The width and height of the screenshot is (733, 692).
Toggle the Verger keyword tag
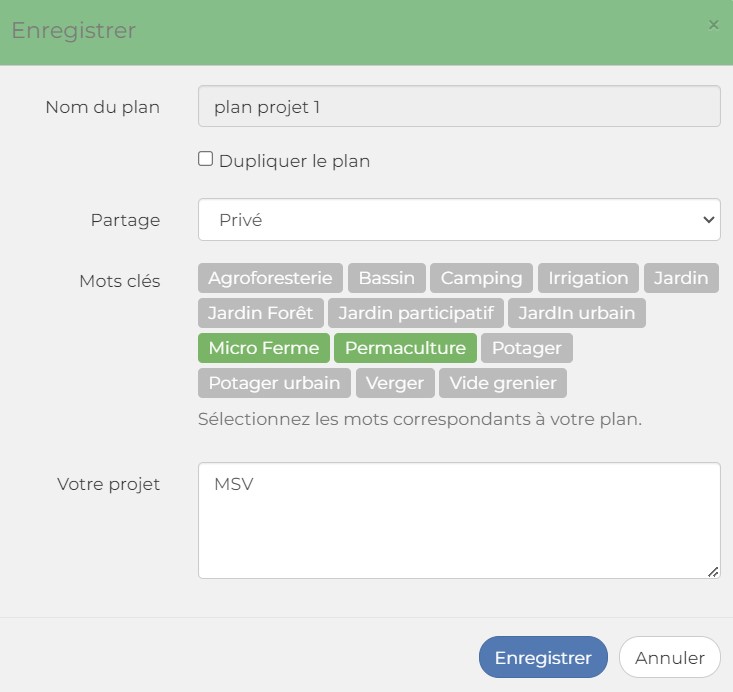click(395, 383)
